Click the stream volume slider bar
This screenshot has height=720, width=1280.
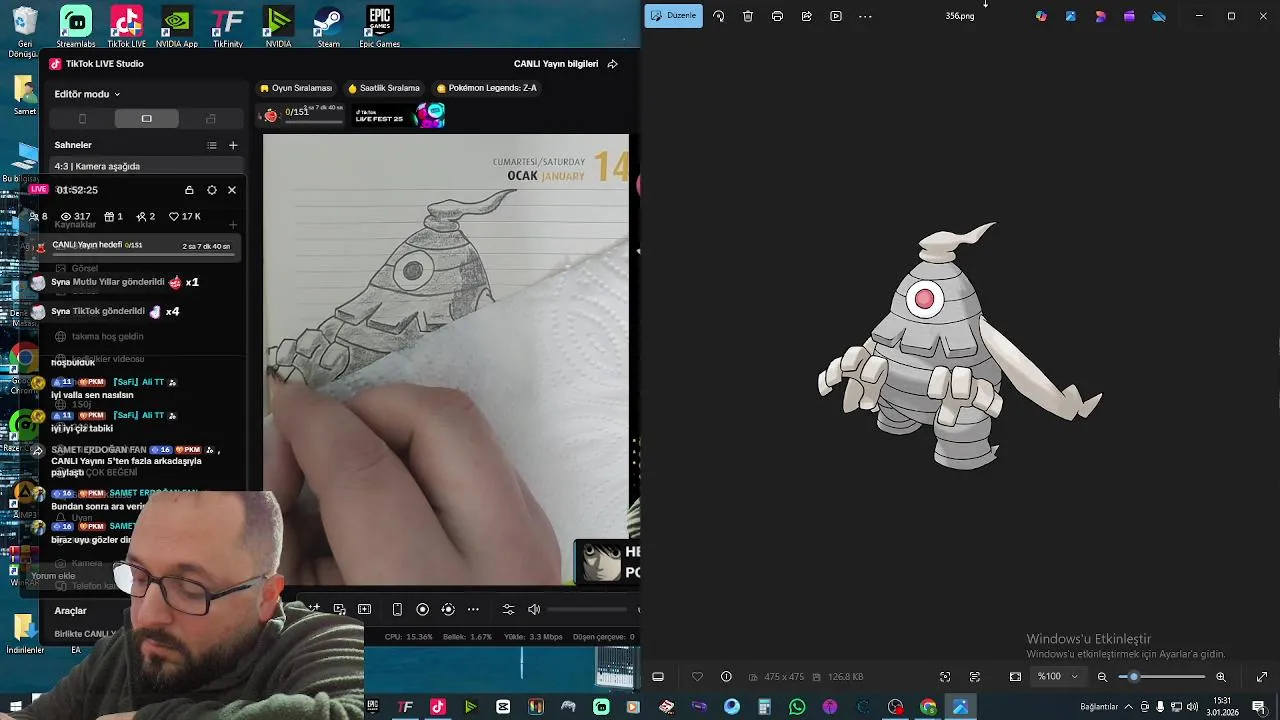coord(587,609)
